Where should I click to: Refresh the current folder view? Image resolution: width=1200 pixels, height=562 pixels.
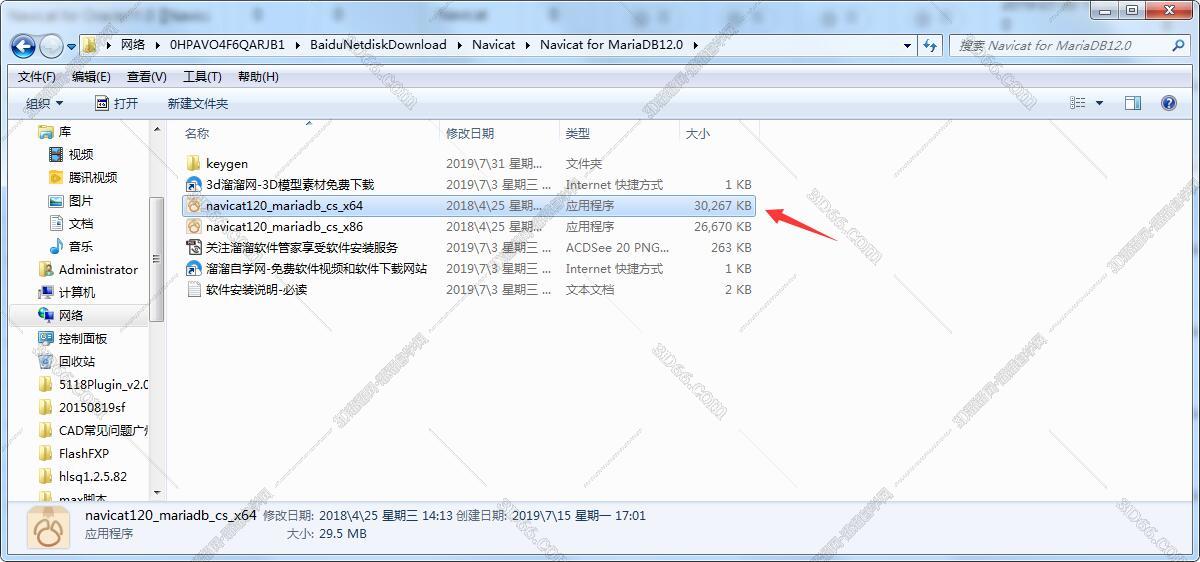[931, 45]
